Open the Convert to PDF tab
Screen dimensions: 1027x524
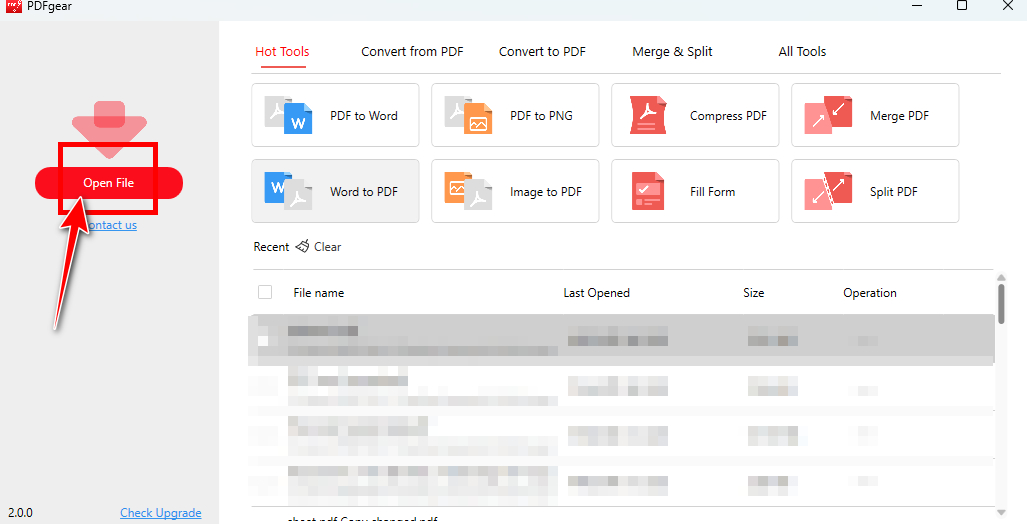[542, 51]
